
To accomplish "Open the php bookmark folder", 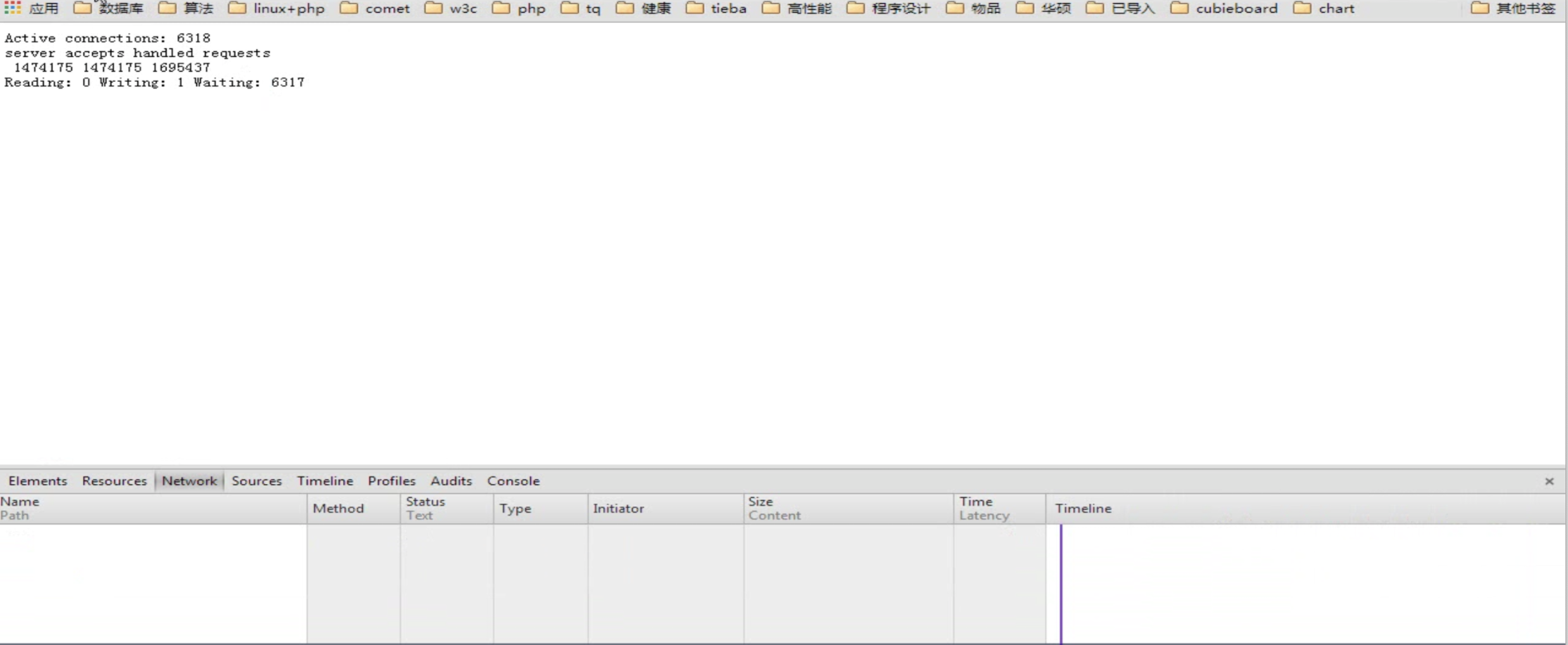I will [519, 8].
